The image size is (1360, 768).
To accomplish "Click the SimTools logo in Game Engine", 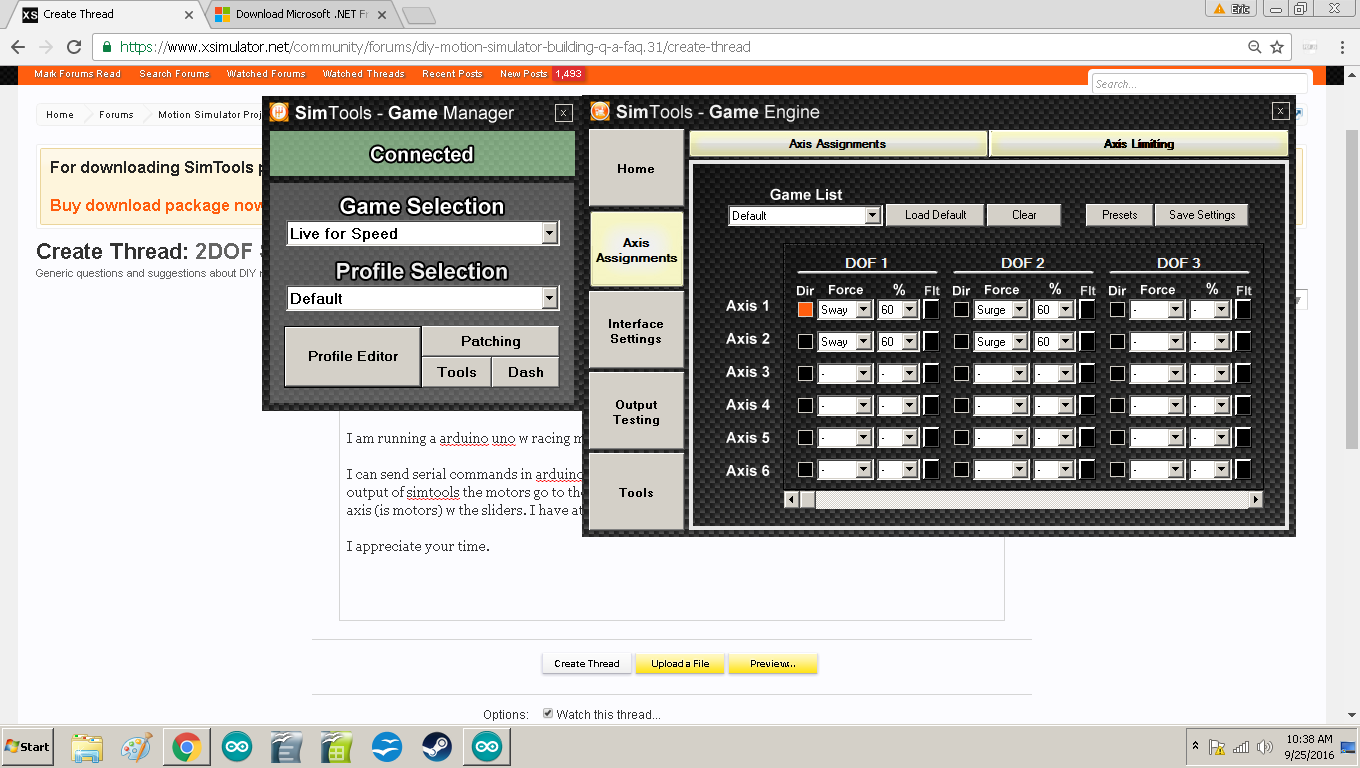I will point(600,111).
